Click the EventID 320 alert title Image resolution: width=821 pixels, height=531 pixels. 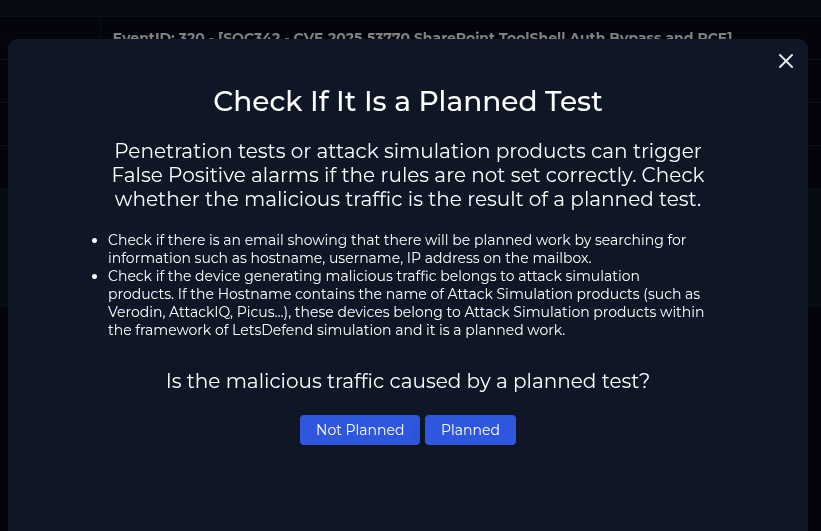(422, 37)
